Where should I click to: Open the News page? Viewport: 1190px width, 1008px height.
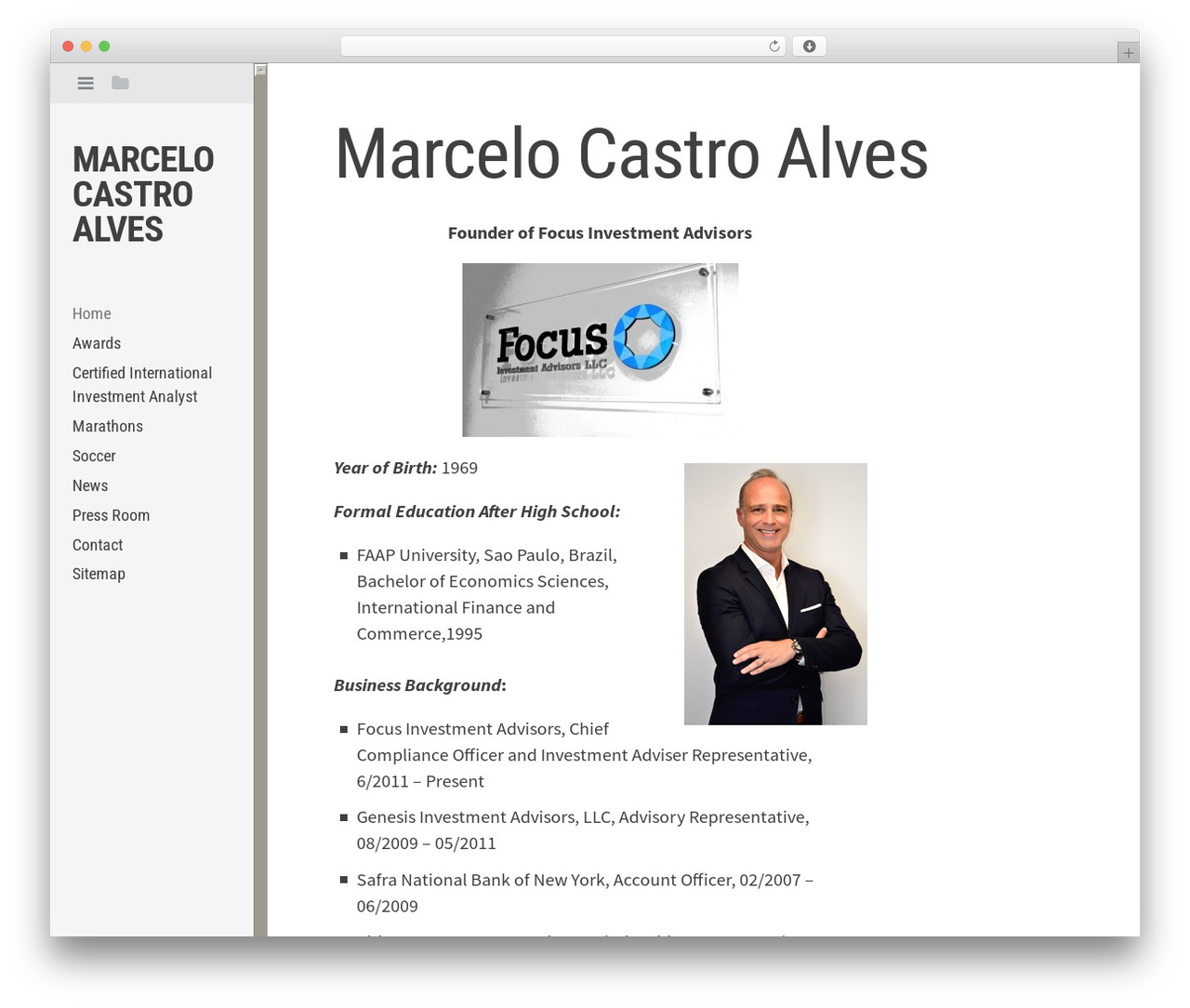click(x=90, y=485)
